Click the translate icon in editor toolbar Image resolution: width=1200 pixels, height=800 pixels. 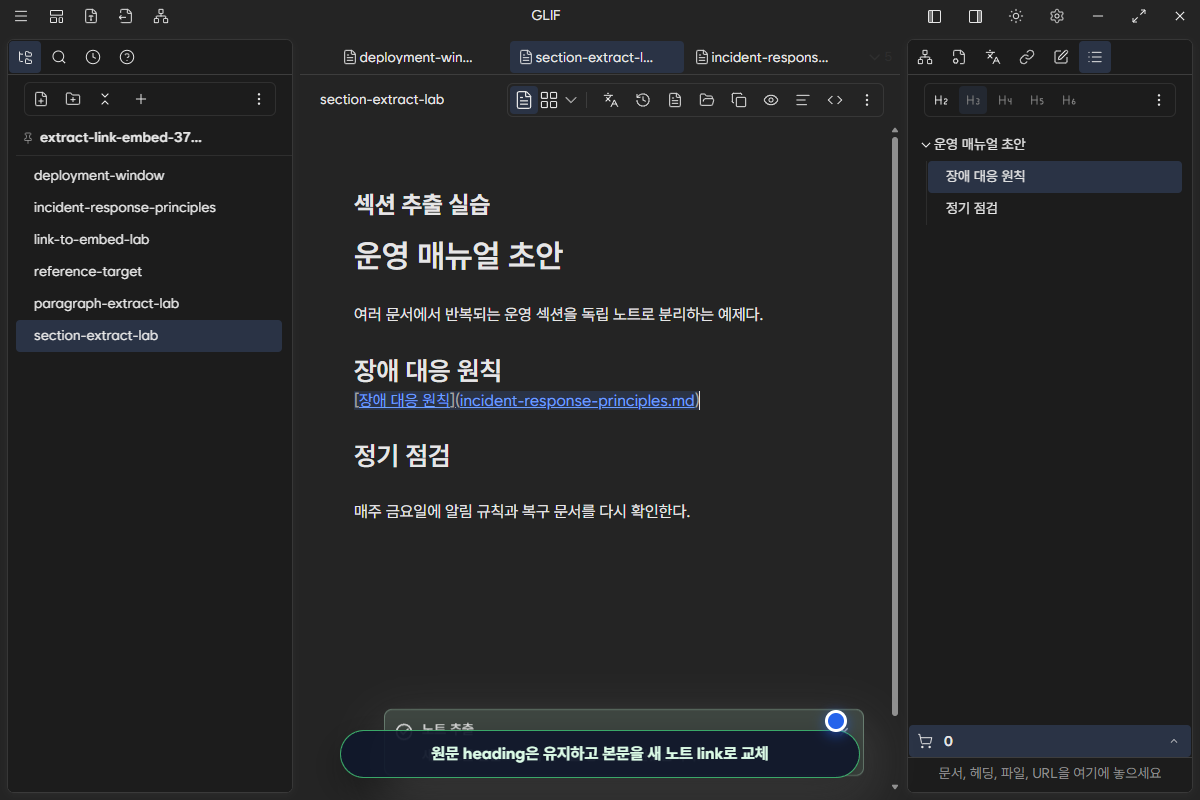click(x=611, y=100)
